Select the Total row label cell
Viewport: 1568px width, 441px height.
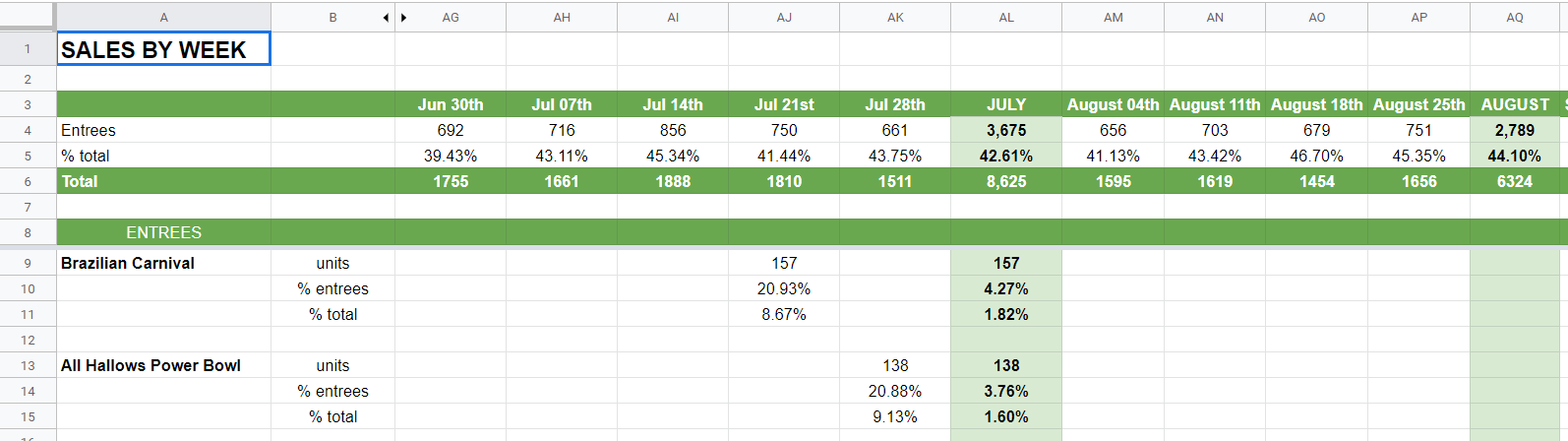click(163, 181)
